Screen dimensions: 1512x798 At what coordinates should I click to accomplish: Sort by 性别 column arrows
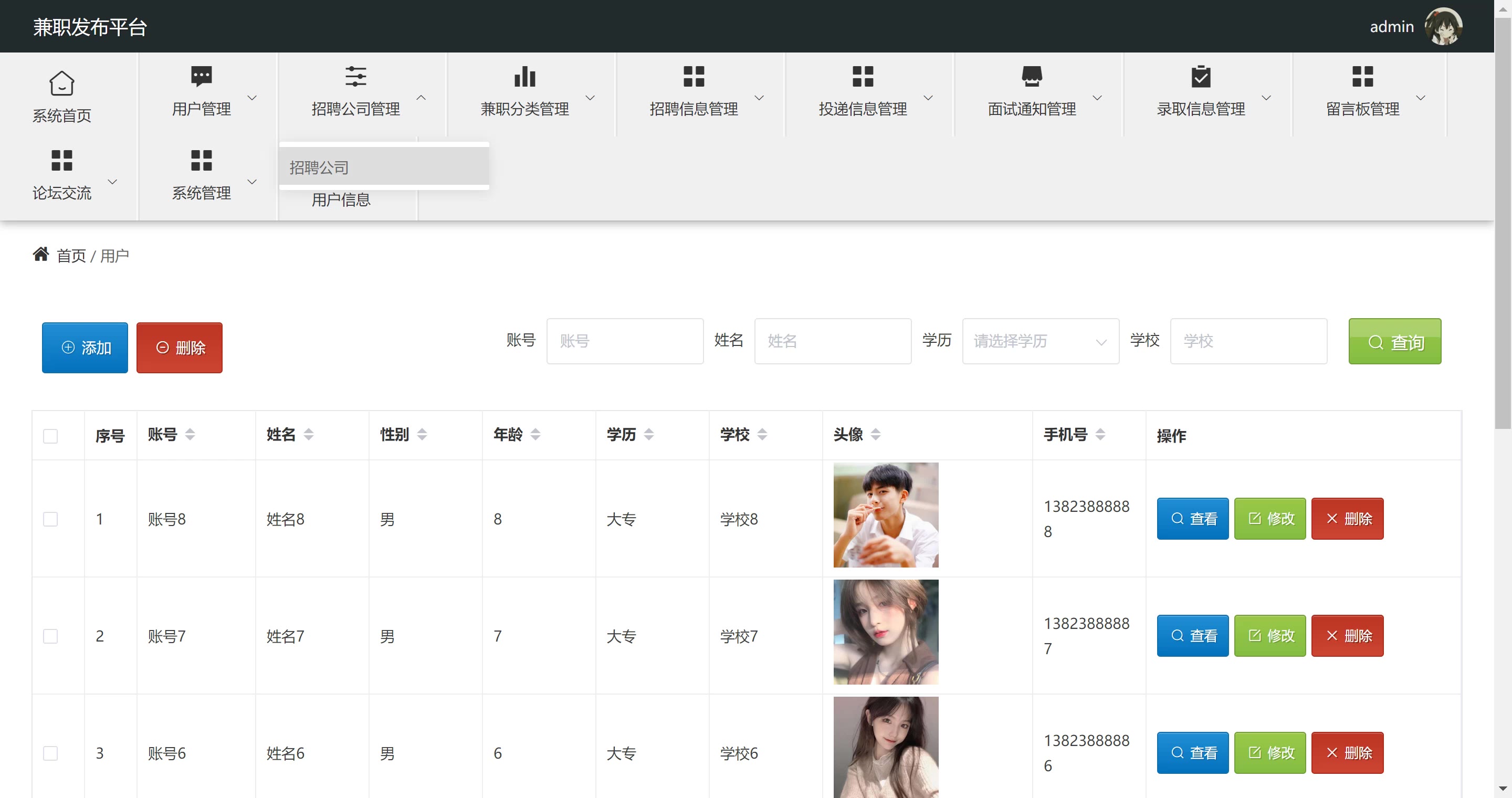tap(422, 434)
